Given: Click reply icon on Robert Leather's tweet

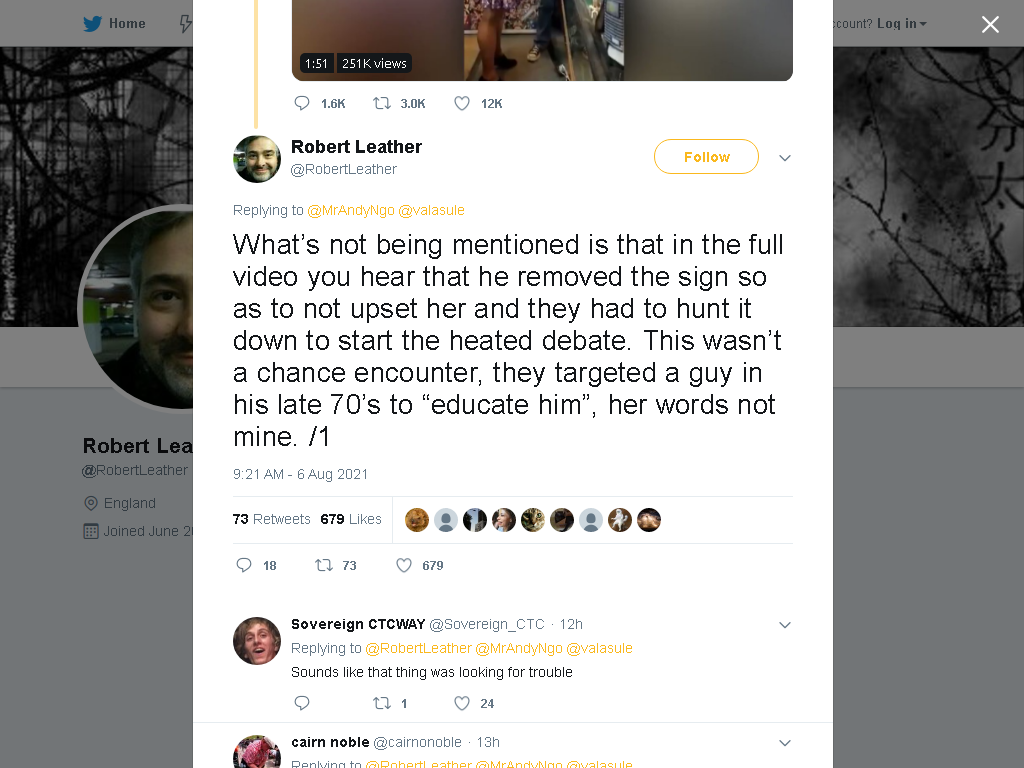Looking at the screenshot, I should 244,565.
